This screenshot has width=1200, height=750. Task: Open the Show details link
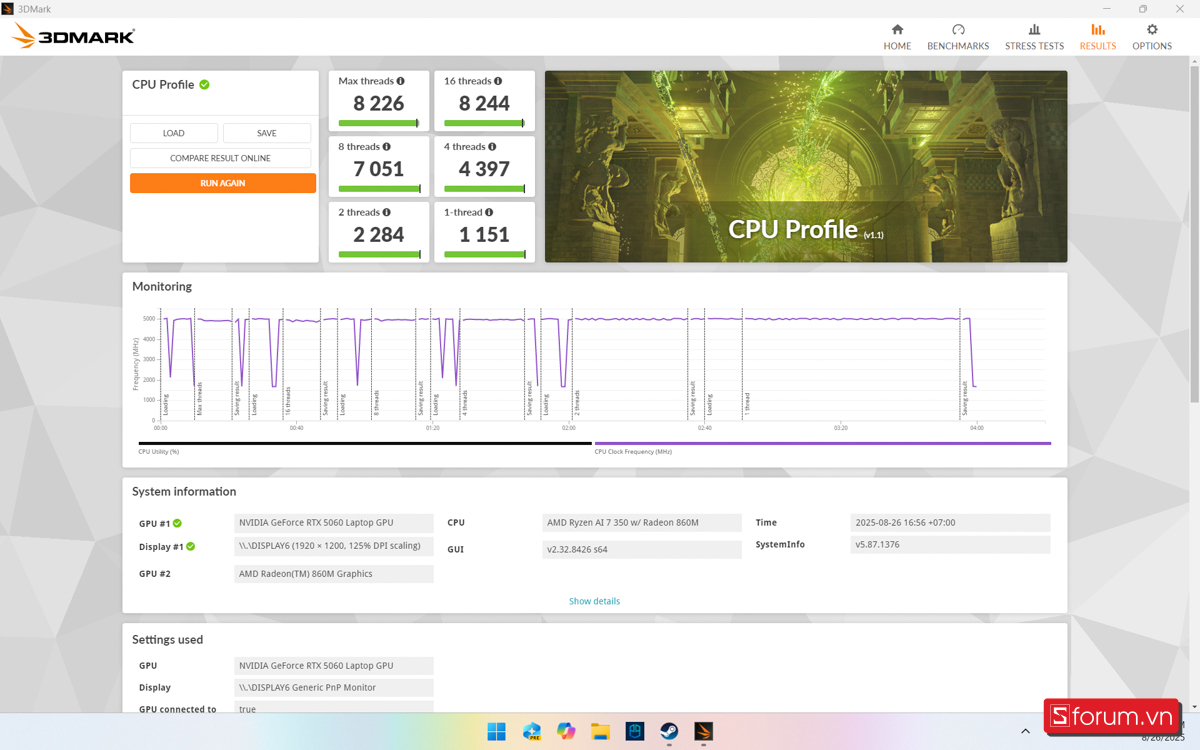coord(594,601)
